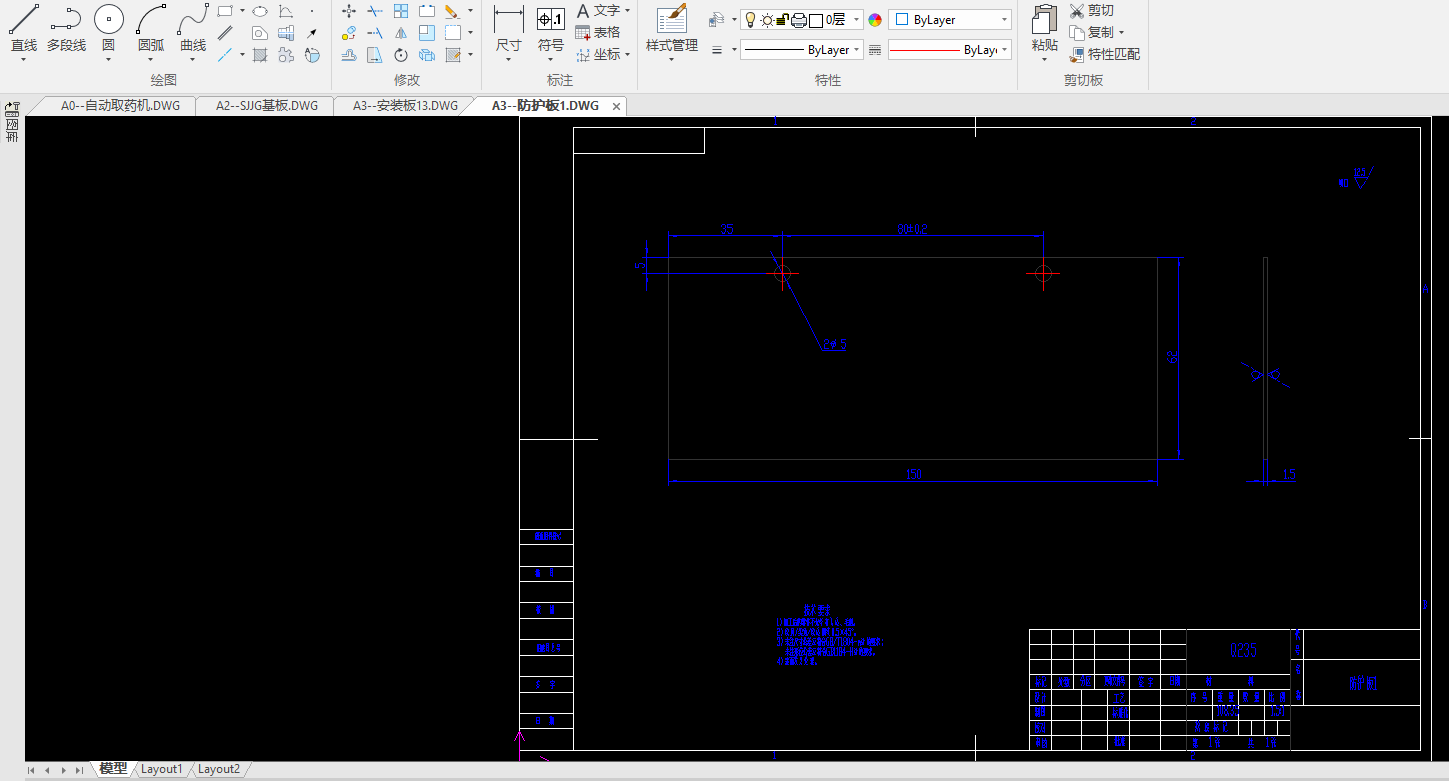The height and width of the screenshot is (781, 1449).
Task: Expand the arrow under Circle (圆)
Action: pos(108,59)
